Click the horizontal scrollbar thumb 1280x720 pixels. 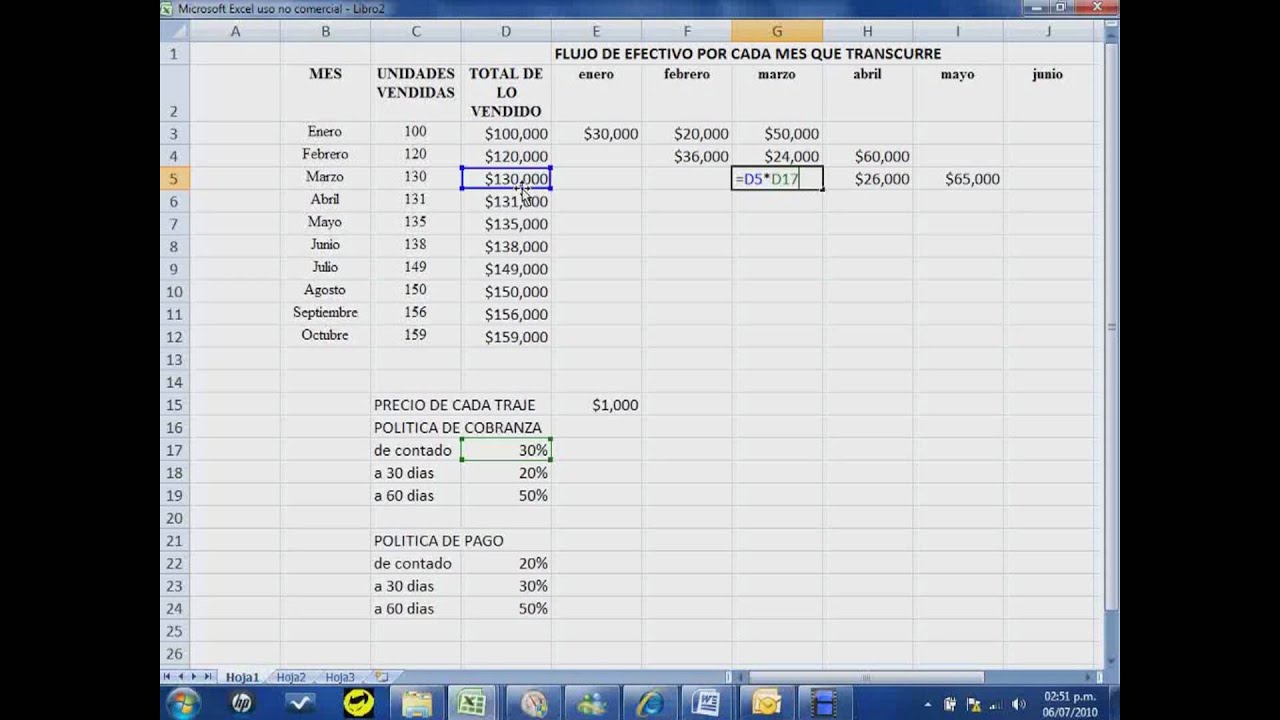point(866,677)
